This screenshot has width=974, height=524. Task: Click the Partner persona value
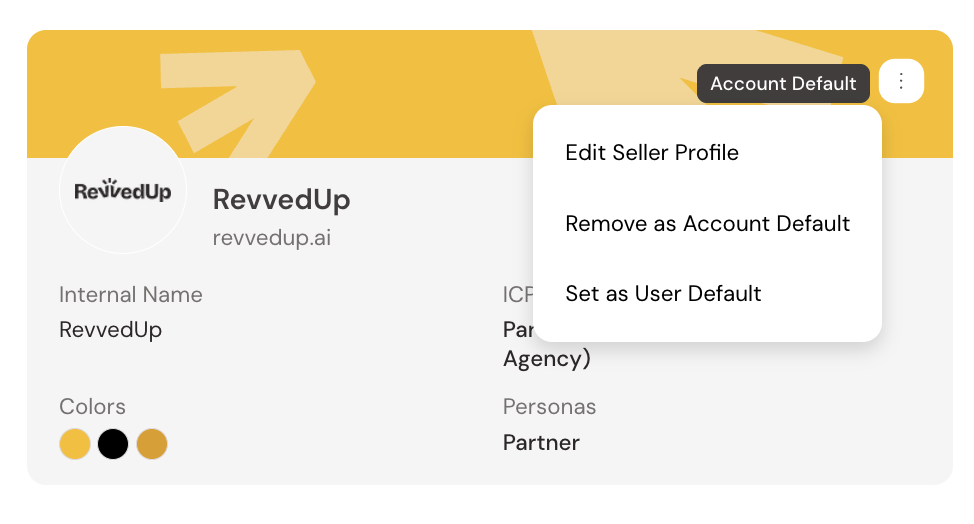coord(541,443)
